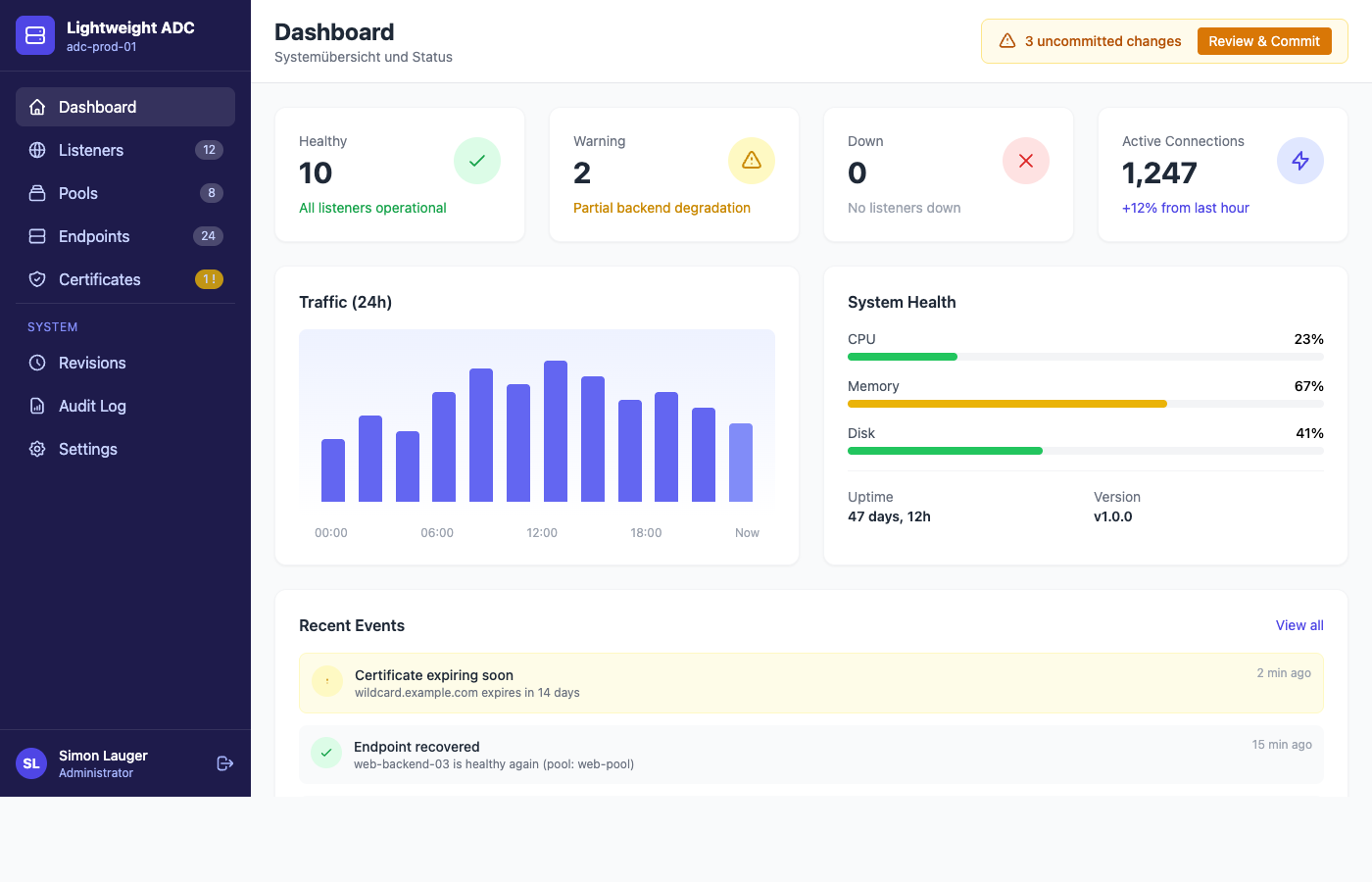
Task: Click the red X icon on the Down card
Action: click(1026, 160)
